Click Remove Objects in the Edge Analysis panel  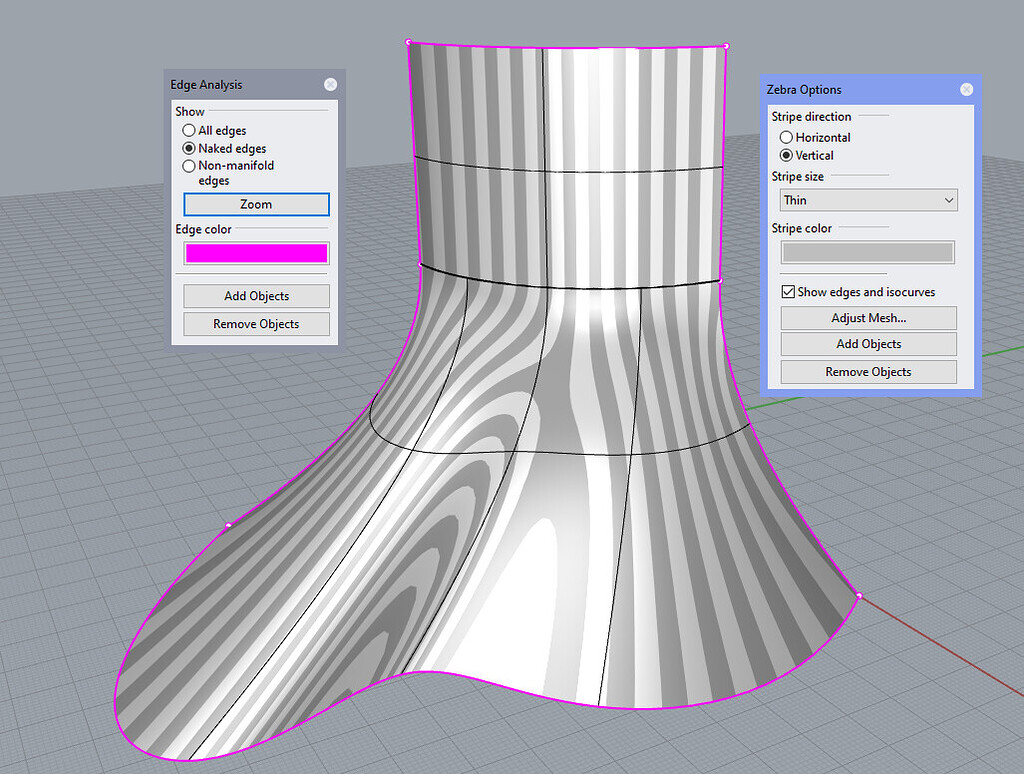pos(255,323)
